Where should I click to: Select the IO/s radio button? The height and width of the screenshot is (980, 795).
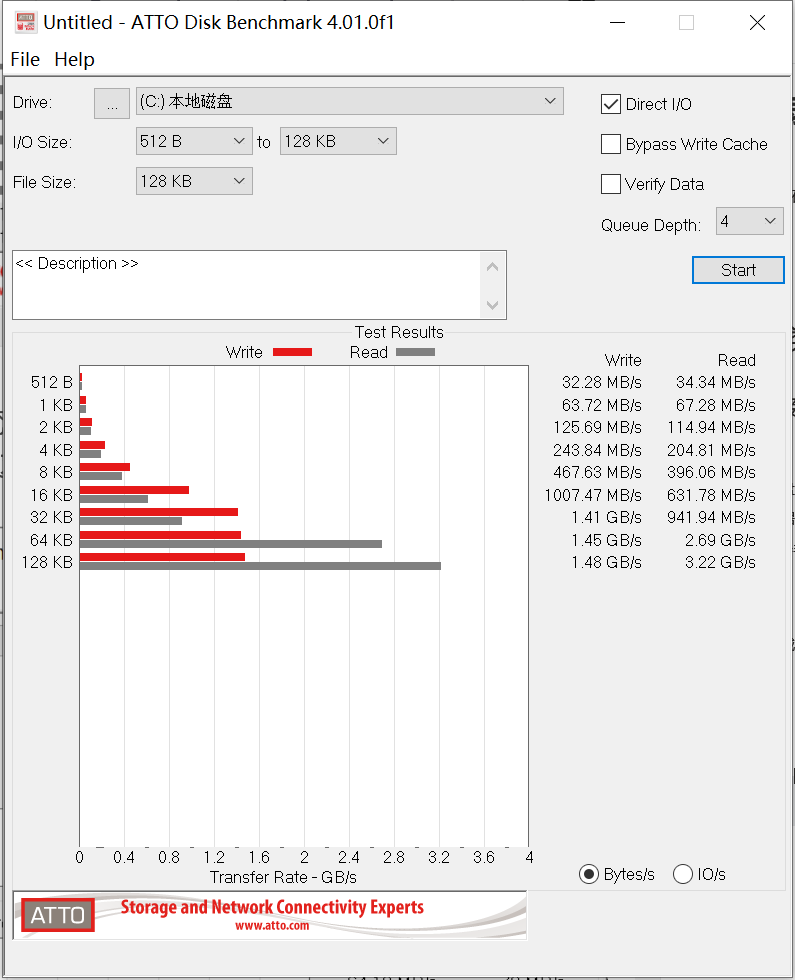(x=682, y=874)
